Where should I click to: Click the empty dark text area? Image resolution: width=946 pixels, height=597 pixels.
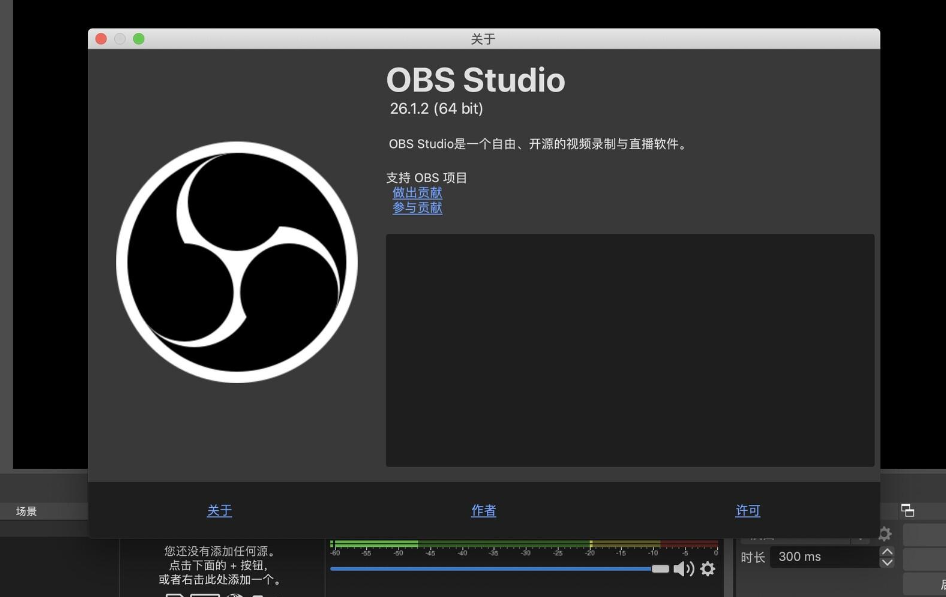[630, 350]
